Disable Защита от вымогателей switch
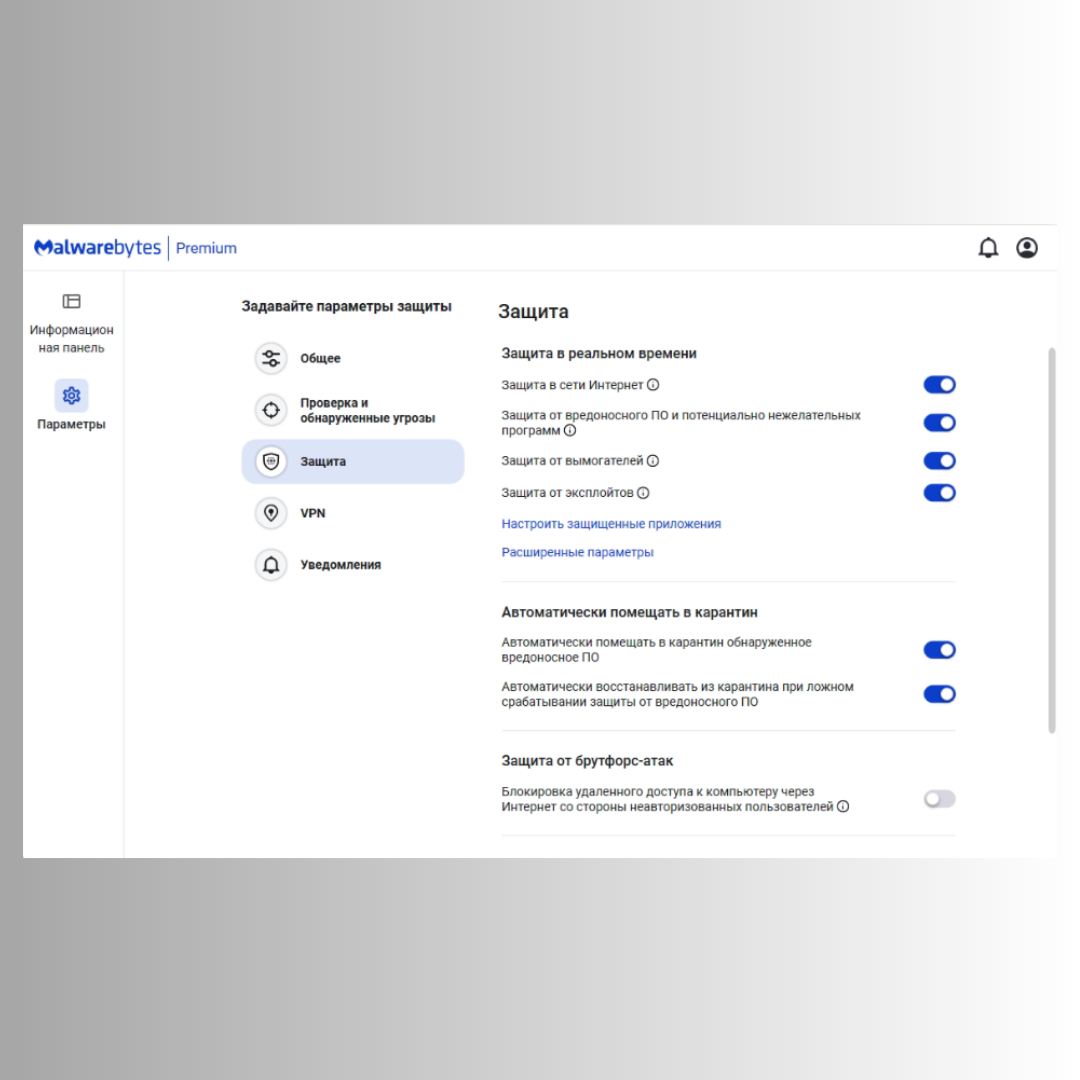Image resolution: width=1080 pixels, height=1080 pixels. (x=939, y=461)
